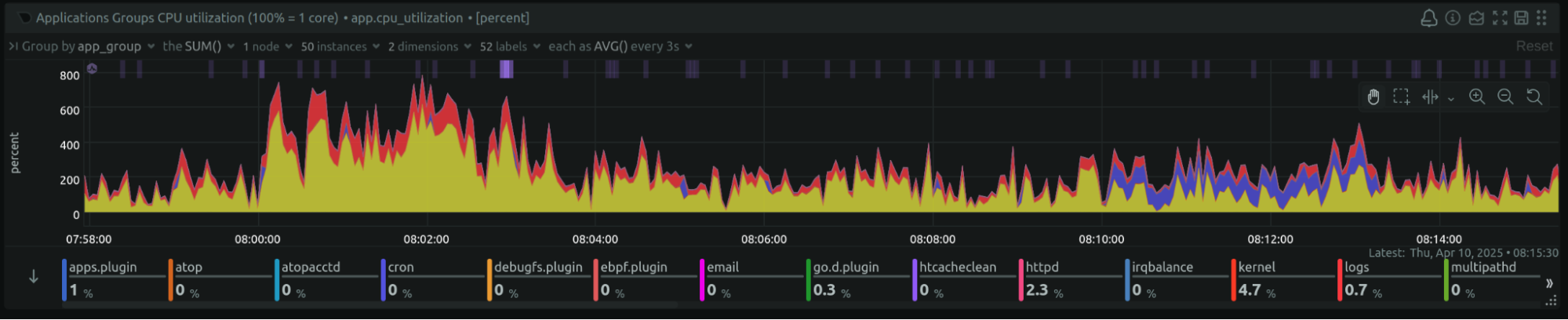
Task: Click the bright purple anomaly marker near 08:03
Action: click(x=507, y=70)
